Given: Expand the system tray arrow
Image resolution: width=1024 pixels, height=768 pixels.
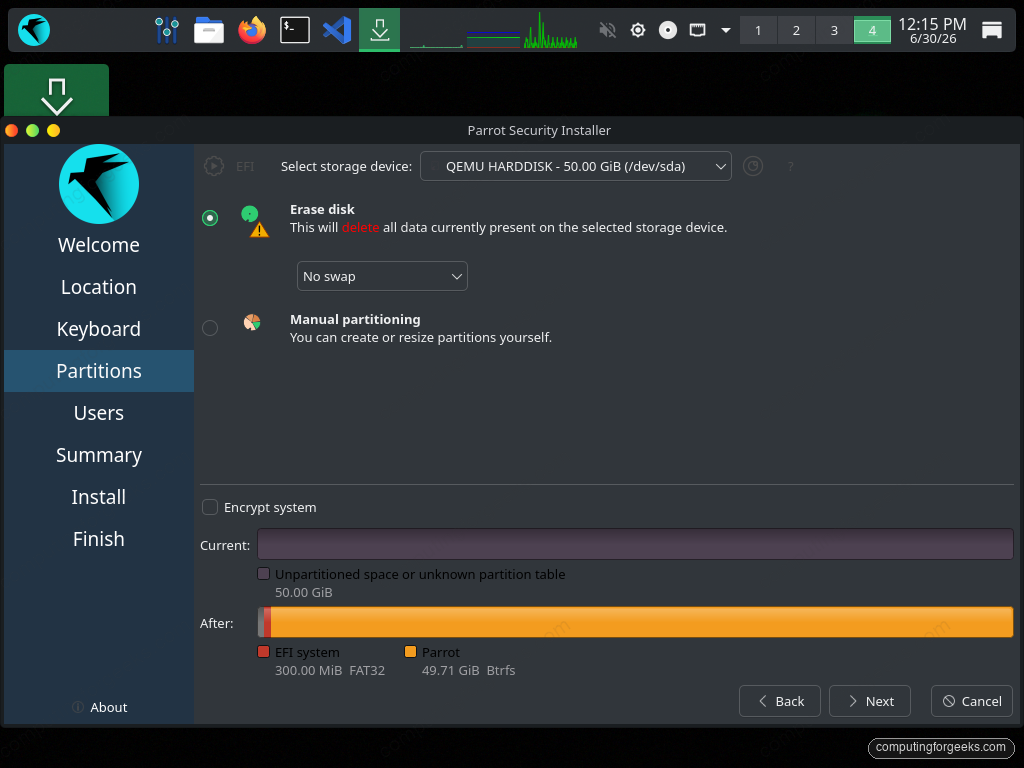Looking at the screenshot, I should tap(726, 30).
